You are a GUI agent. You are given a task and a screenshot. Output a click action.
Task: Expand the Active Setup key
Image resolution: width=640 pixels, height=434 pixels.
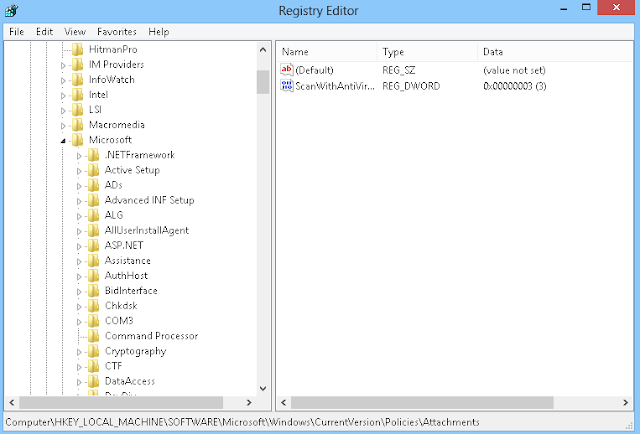point(79,171)
